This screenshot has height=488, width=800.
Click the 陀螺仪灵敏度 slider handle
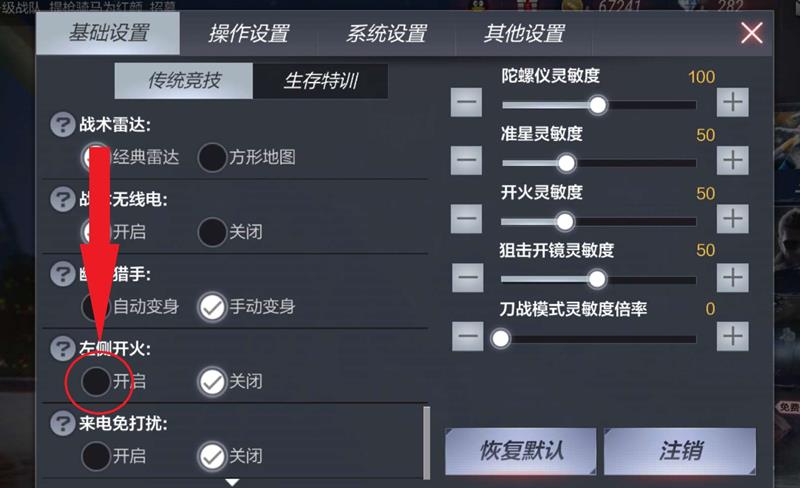click(598, 104)
